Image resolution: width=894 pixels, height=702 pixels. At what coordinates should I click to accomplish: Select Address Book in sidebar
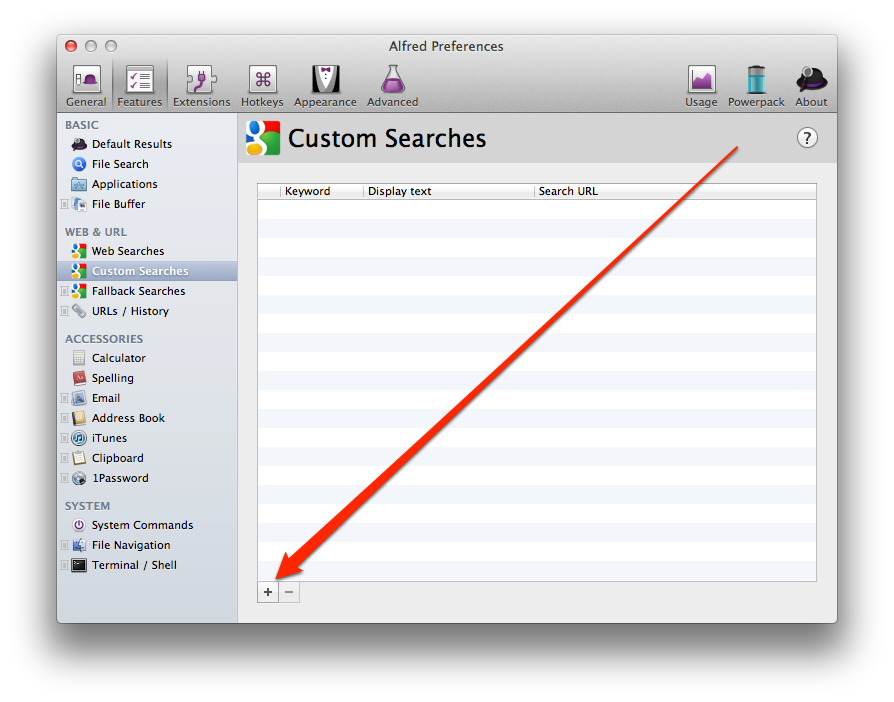(x=147, y=418)
